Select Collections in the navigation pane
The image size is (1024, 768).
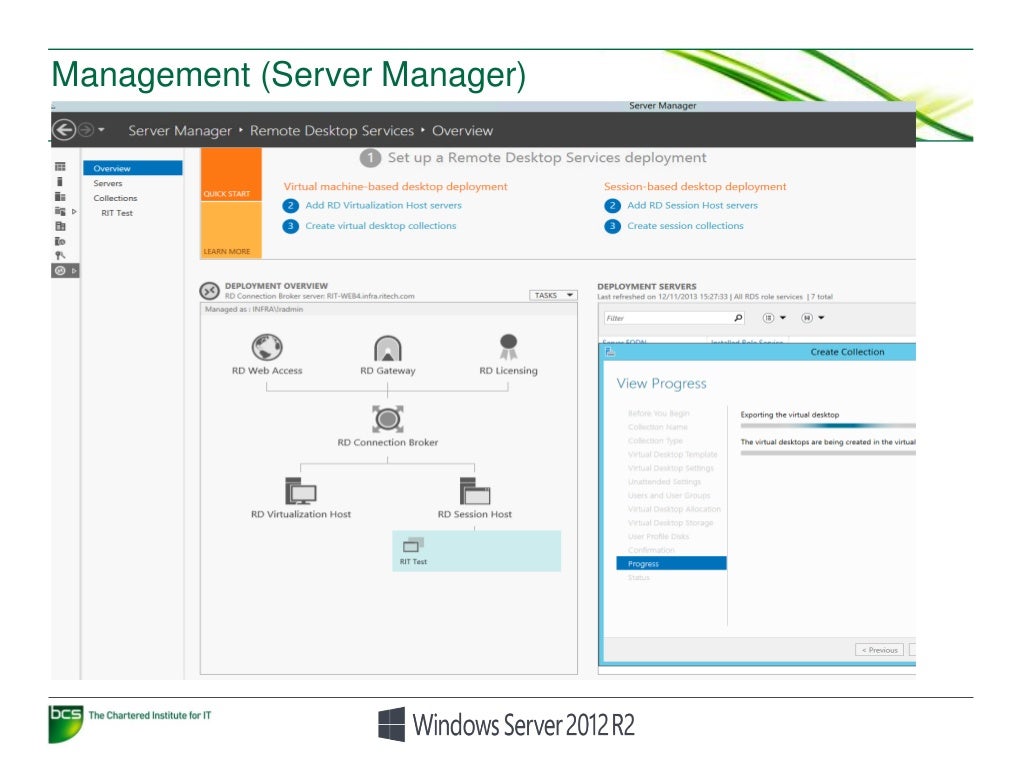pos(116,198)
